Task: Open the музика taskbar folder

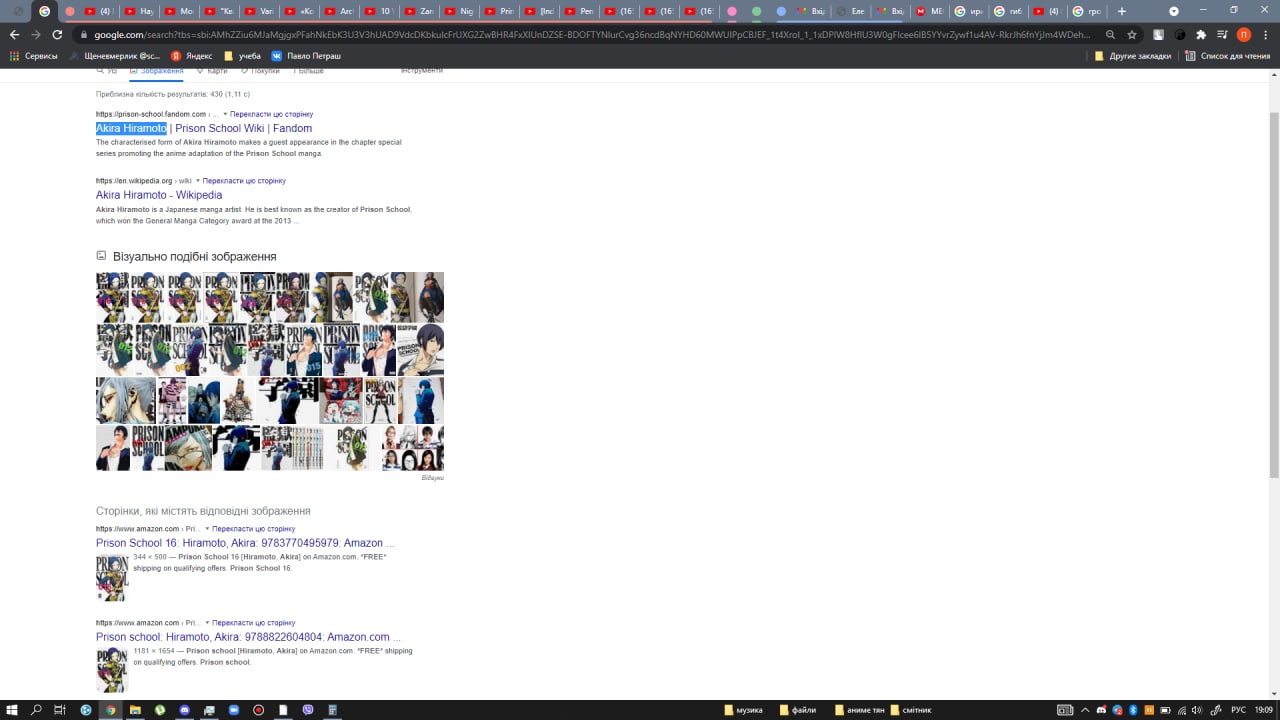Action: 743,710
